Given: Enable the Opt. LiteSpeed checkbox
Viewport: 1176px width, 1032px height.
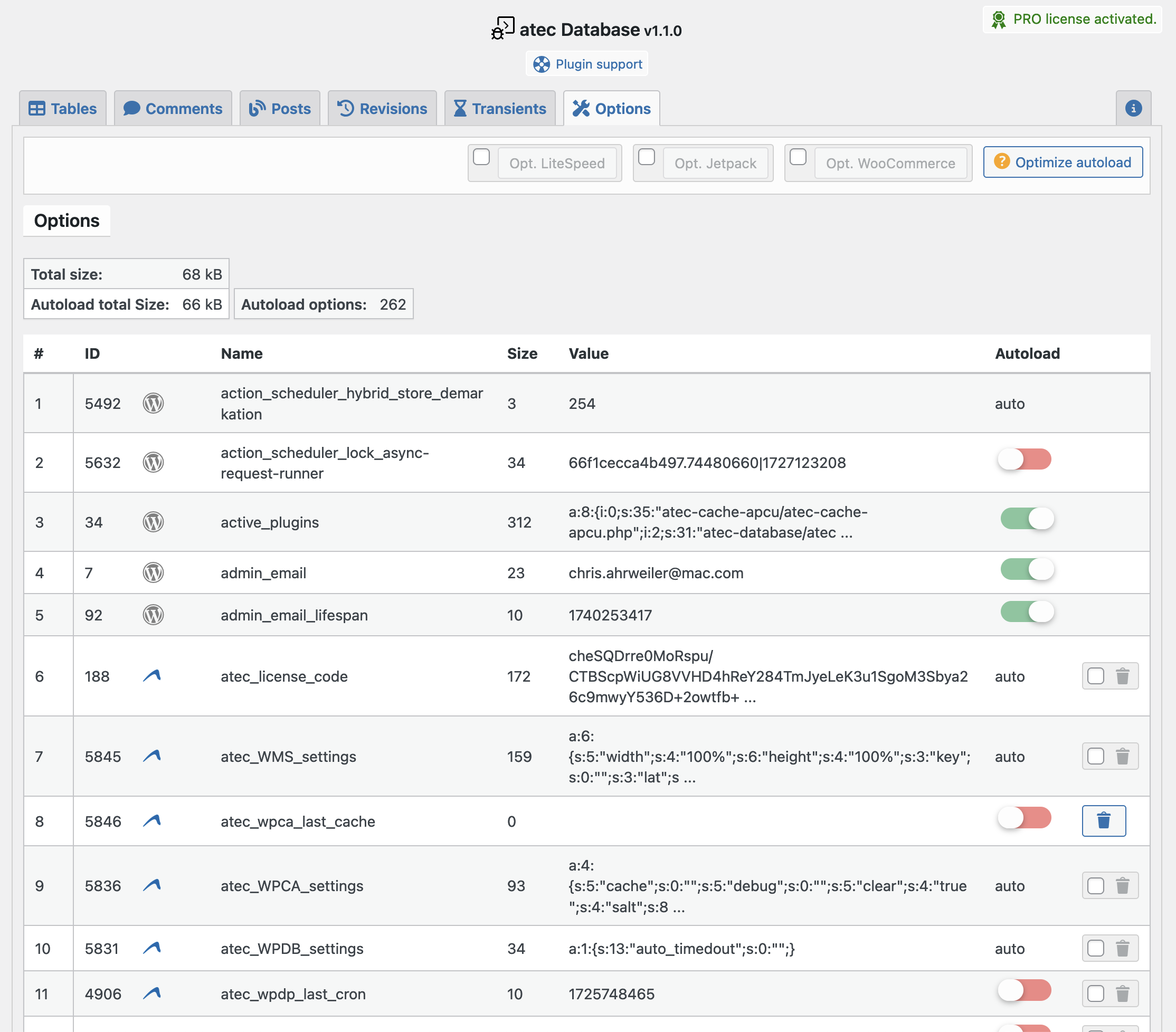Looking at the screenshot, I should click(481, 157).
